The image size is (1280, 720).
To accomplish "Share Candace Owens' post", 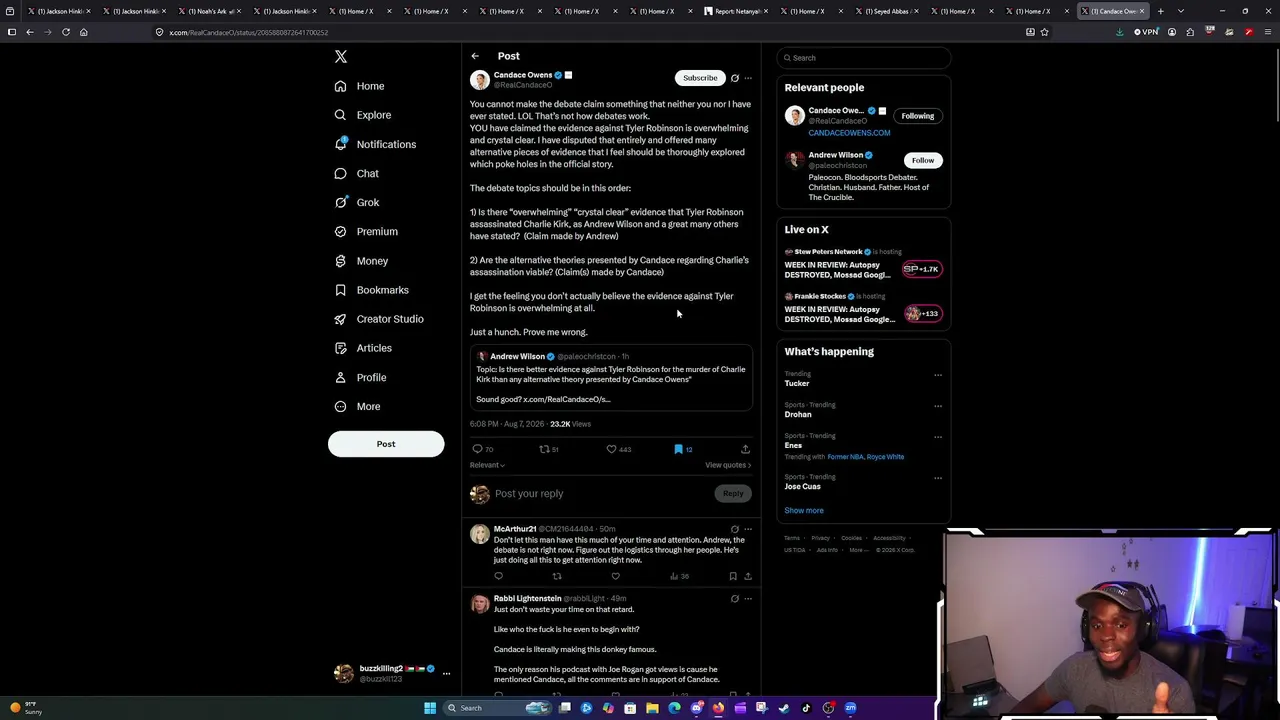I will pyautogui.click(x=745, y=449).
